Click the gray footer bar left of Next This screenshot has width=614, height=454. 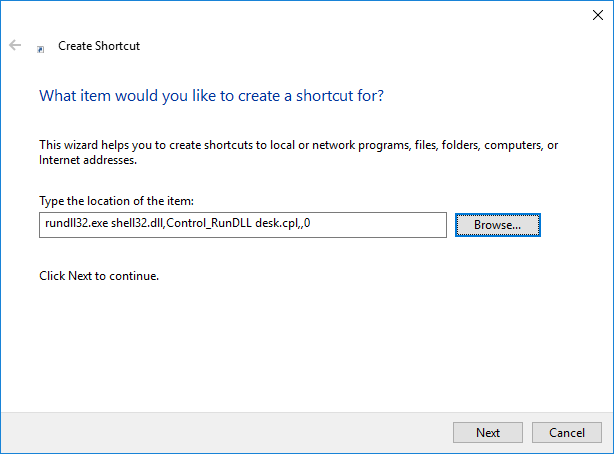coord(226,432)
